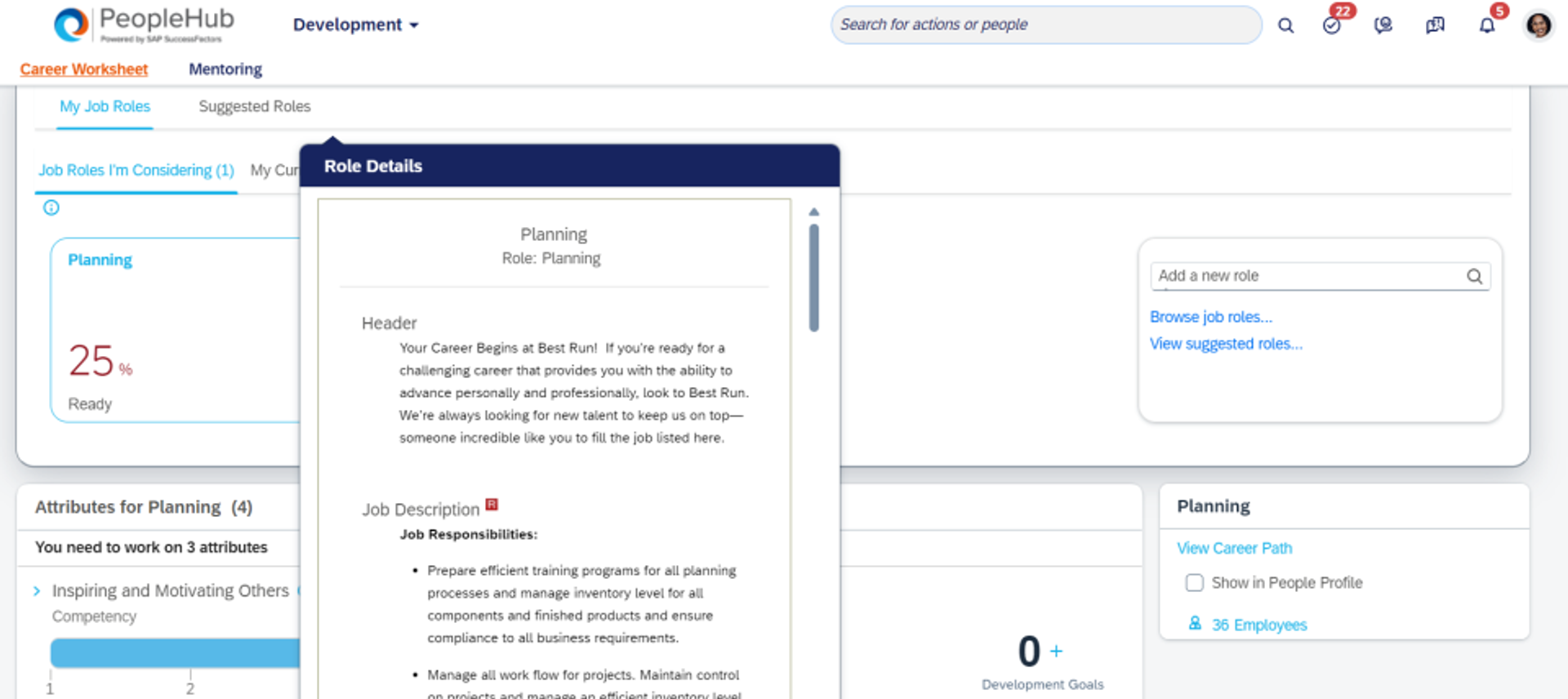
Task: Open the to-do checklist icon with 22 badge
Action: (x=1332, y=25)
